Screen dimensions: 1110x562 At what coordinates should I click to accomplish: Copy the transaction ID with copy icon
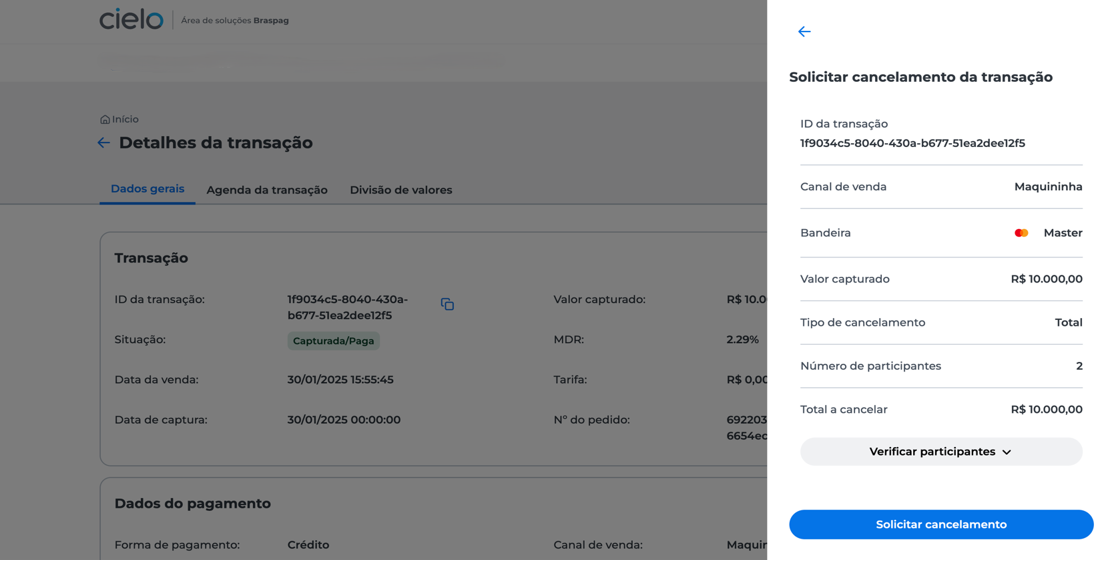(x=447, y=304)
